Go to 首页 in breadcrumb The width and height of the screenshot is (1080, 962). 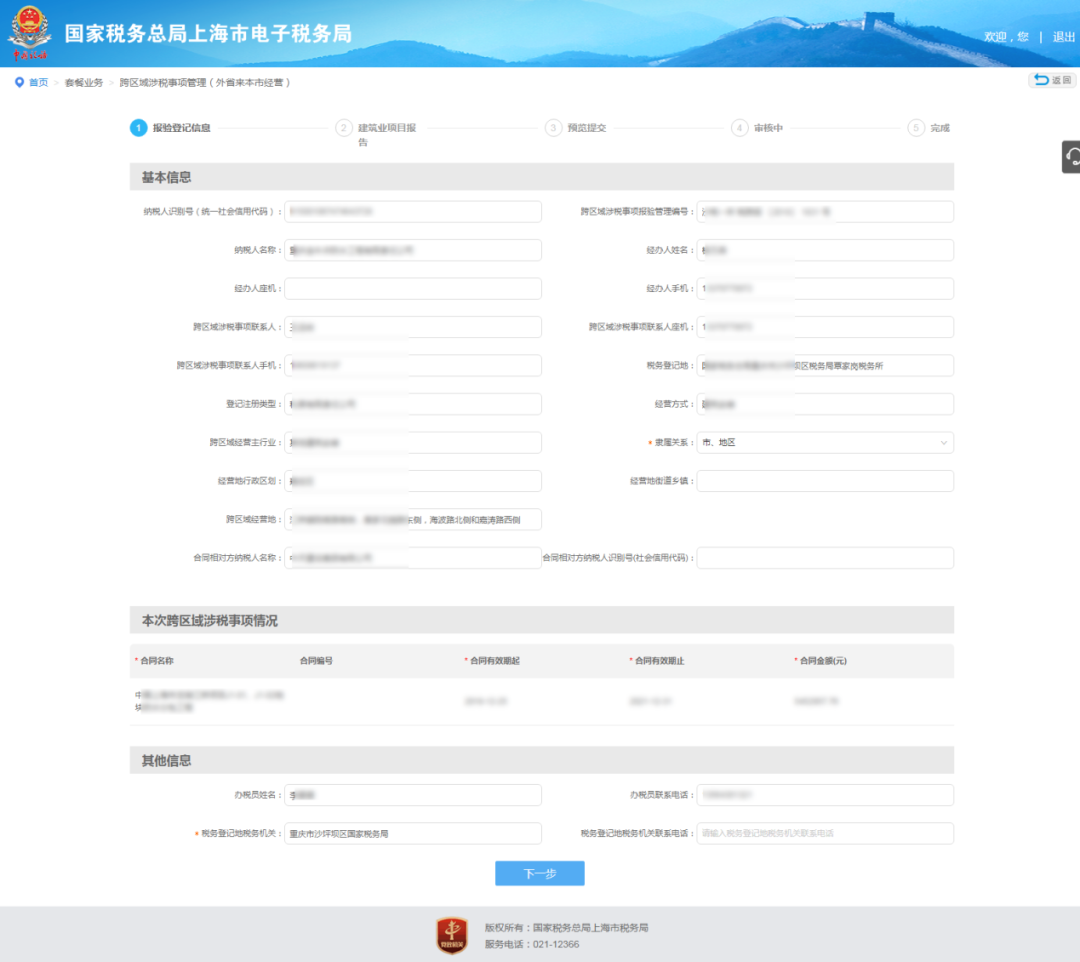pyautogui.click(x=39, y=83)
